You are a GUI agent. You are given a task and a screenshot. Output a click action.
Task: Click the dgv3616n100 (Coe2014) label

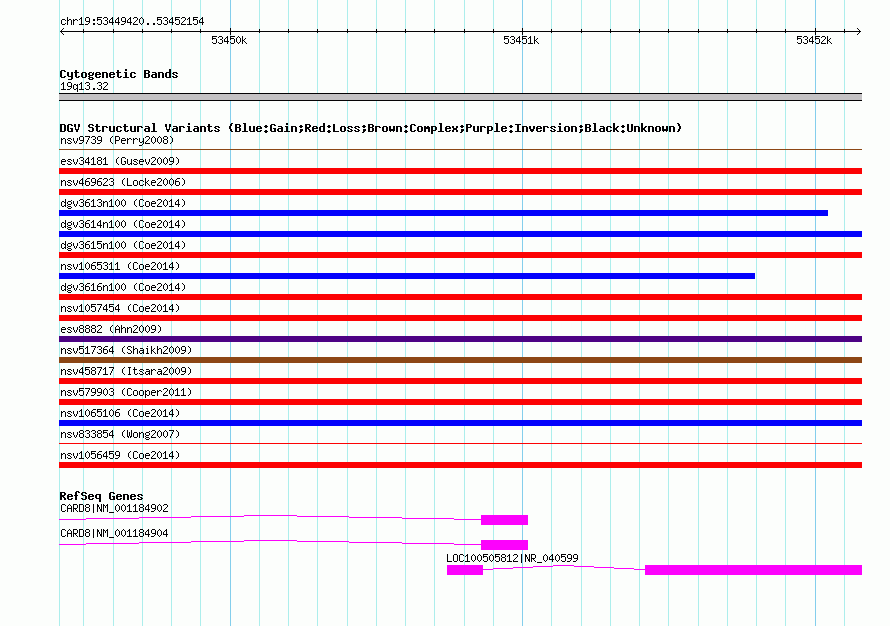pyautogui.click(x=123, y=287)
